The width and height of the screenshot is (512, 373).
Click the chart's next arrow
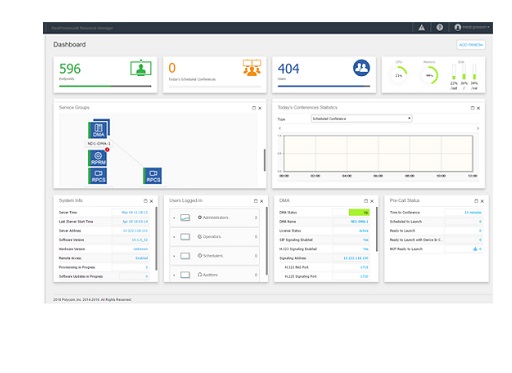click(478, 128)
